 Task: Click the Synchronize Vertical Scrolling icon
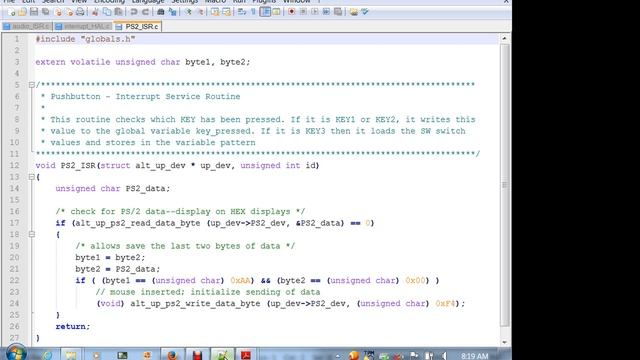(215, 12)
